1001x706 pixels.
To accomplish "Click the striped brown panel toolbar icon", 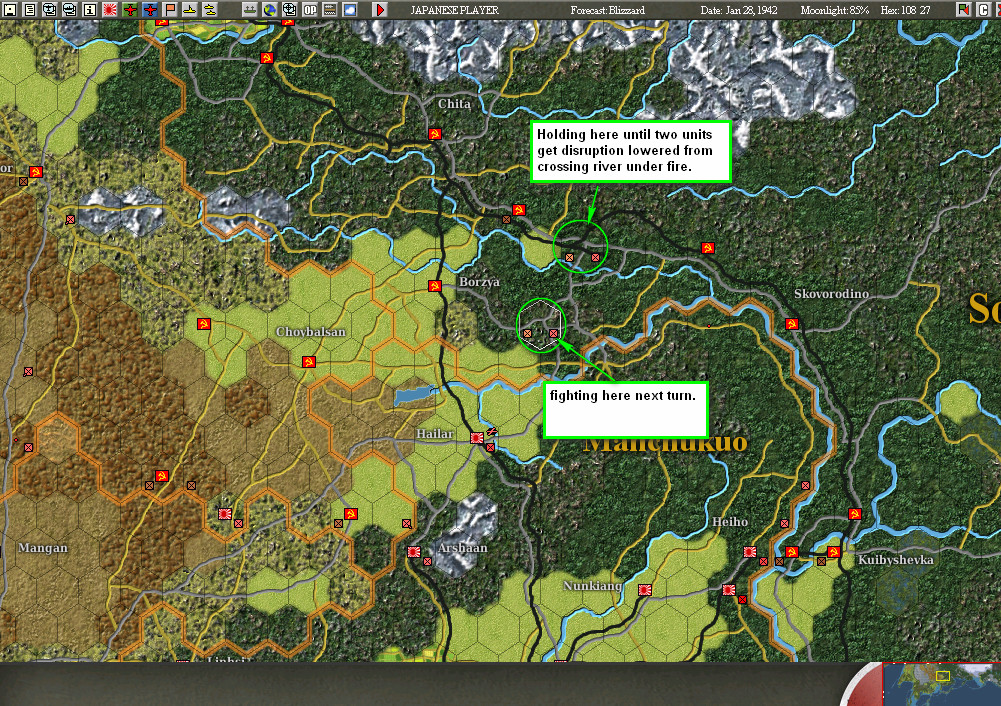I will pos(329,10).
